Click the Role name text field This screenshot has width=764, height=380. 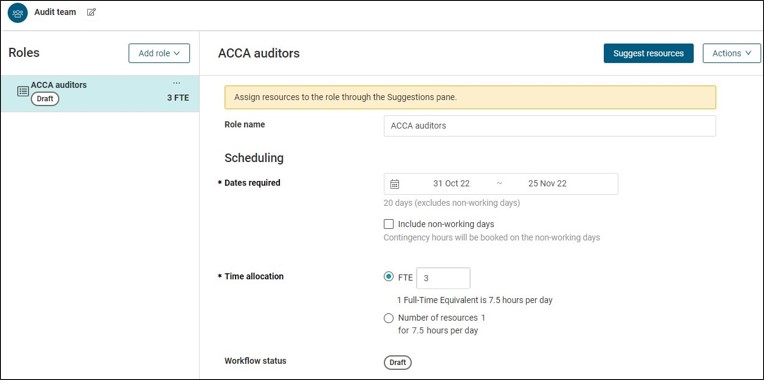click(x=550, y=126)
